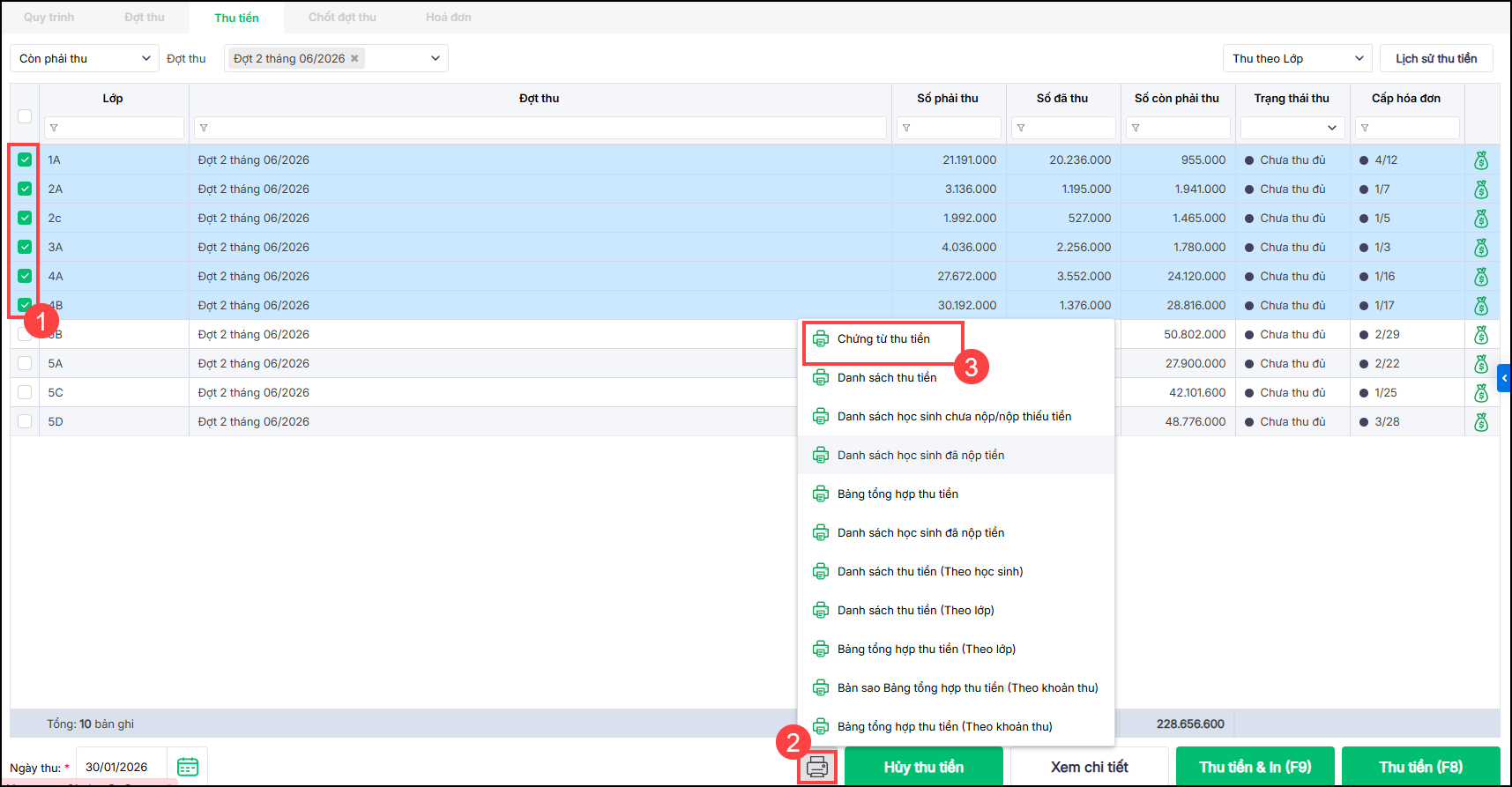Click the printer icon near Hủy thu tiền
The height and width of the screenshot is (787, 1512).
pos(817,767)
